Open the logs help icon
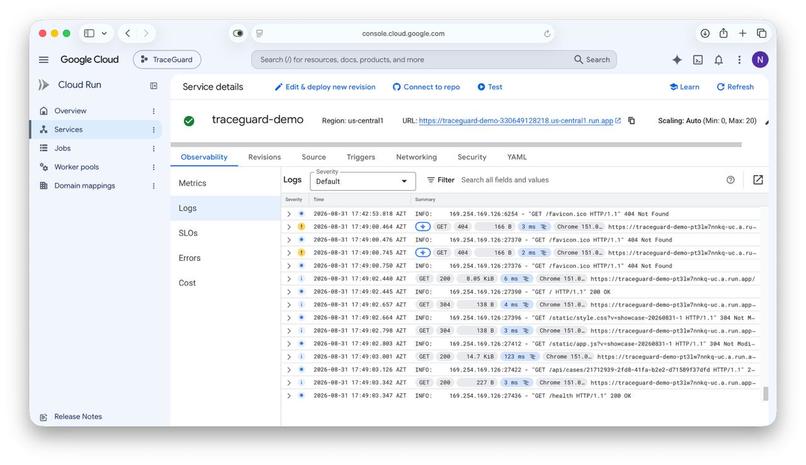806x465 pixels. pos(730,180)
